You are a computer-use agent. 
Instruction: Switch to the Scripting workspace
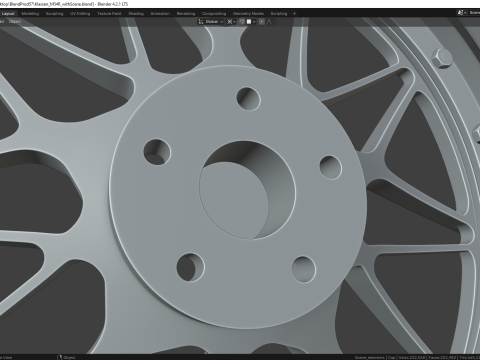[279, 13]
